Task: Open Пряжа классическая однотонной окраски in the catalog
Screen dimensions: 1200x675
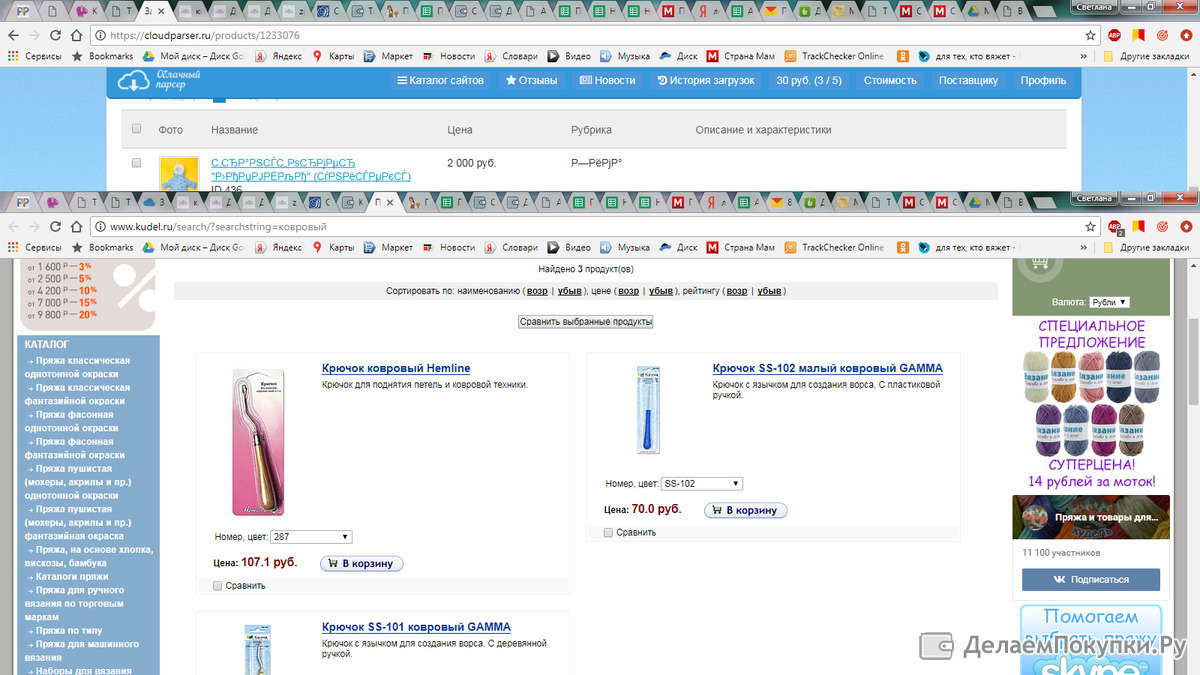Action: pyautogui.click(x=78, y=367)
